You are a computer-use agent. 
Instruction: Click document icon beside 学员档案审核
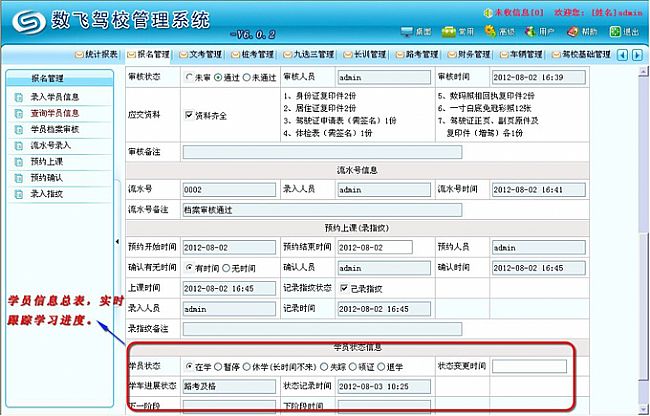[19, 130]
